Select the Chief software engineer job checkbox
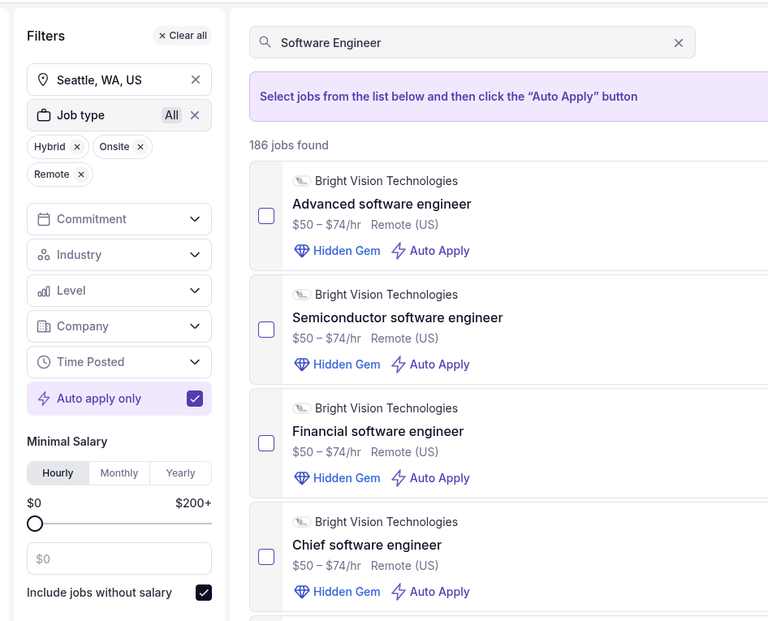Image resolution: width=768 pixels, height=621 pixels. pos(266,557)
